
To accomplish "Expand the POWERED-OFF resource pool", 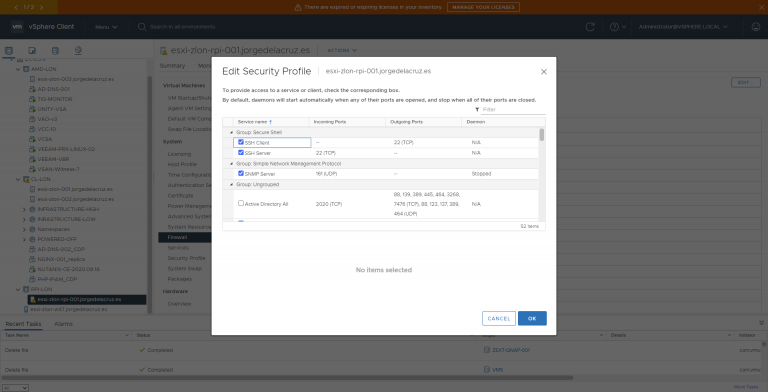I will pos(24,239).
